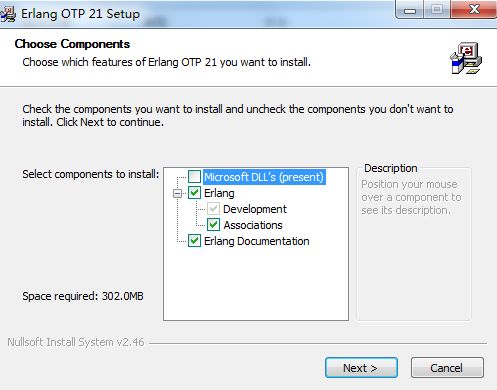Close the setup window with X
497x390 pixels.
(474, 10)
